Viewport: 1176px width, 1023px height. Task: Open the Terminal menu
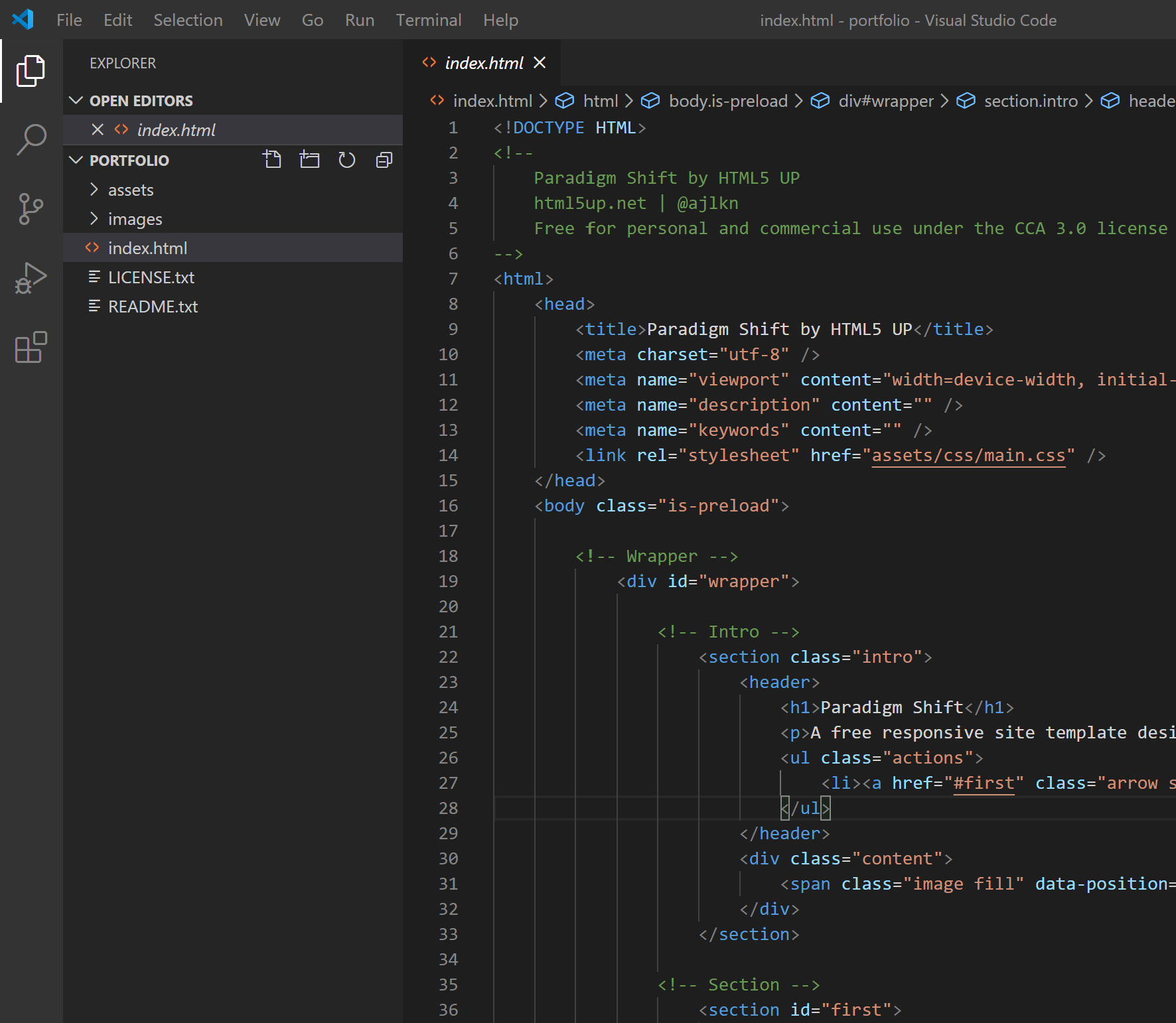(428, 21)
